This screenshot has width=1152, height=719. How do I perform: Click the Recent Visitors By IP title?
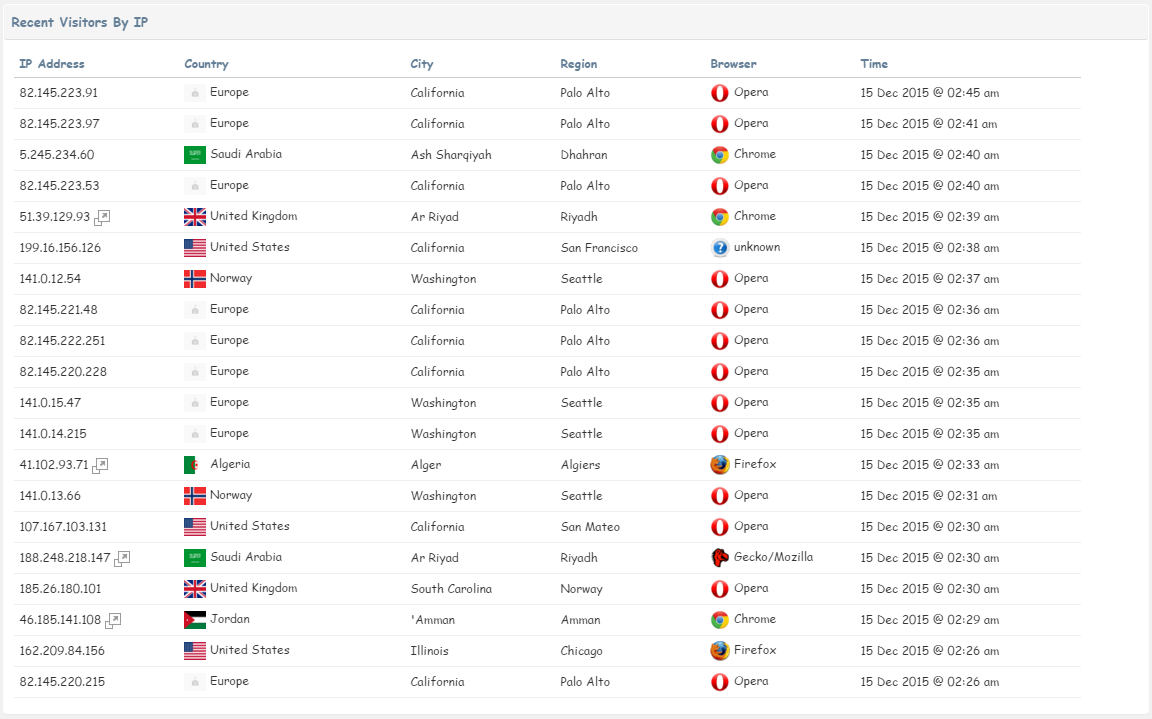coord(79,22)
